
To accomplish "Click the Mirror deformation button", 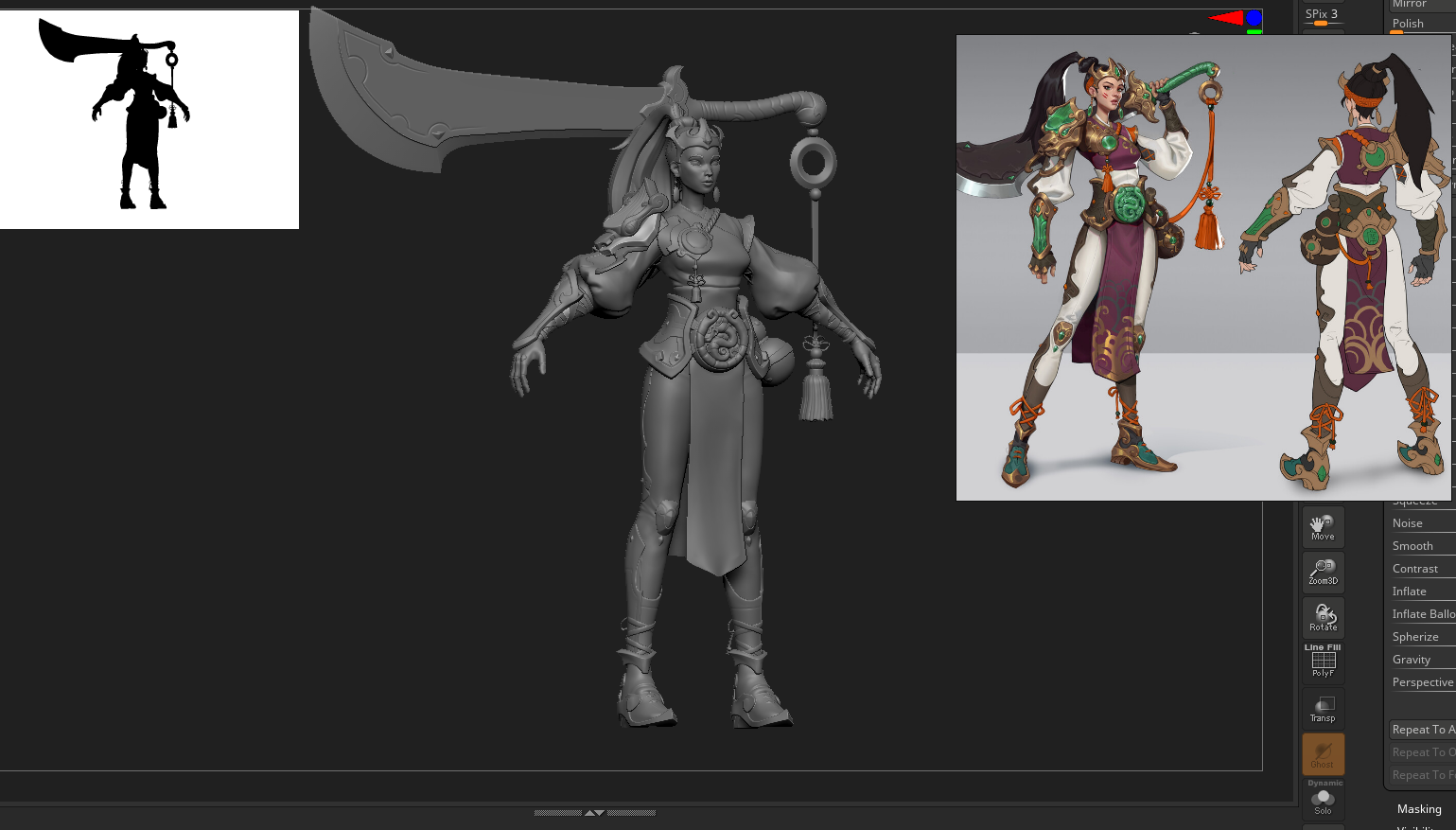I will coord(1421,5).
